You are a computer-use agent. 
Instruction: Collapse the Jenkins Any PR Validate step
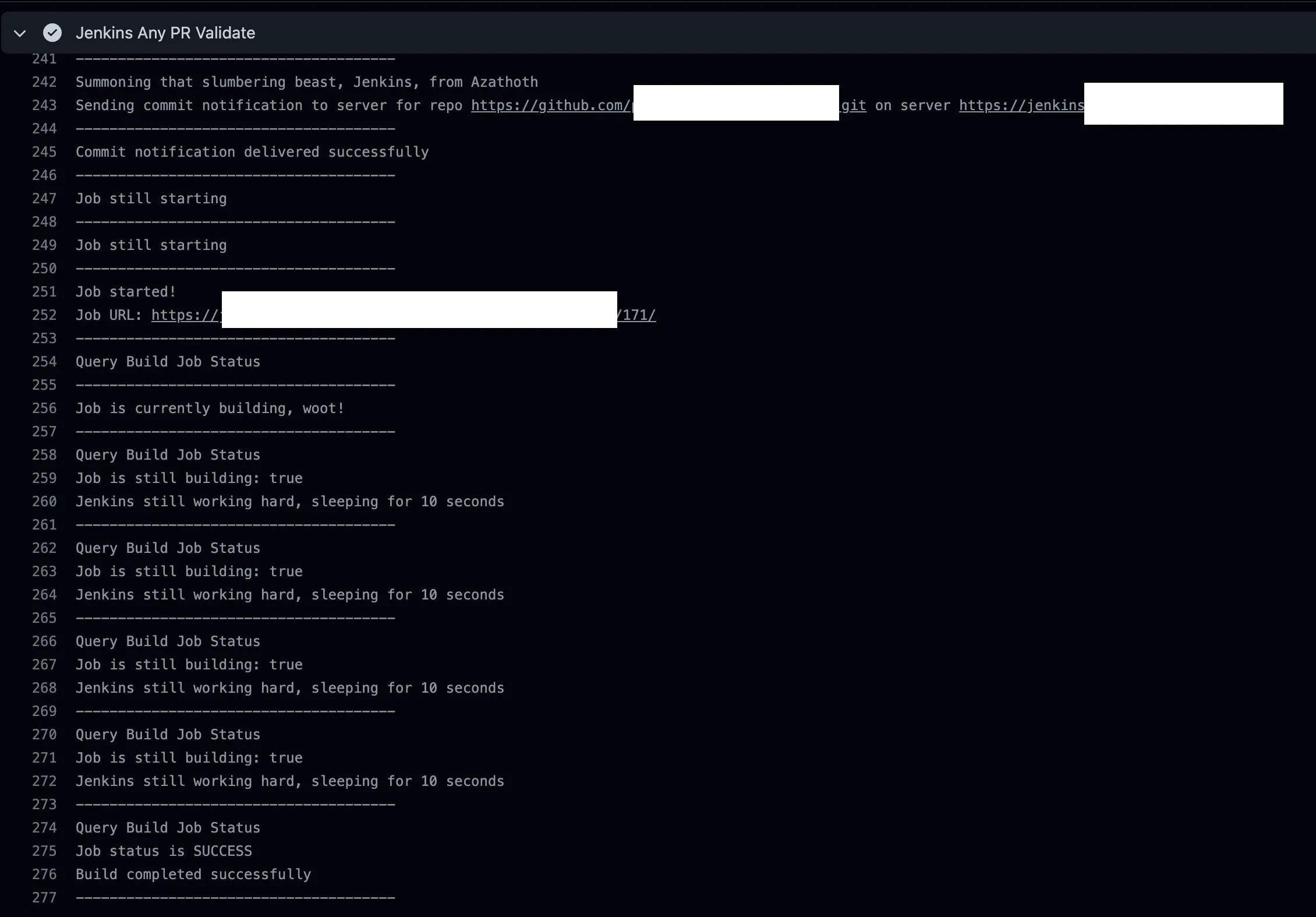(20, 33)
